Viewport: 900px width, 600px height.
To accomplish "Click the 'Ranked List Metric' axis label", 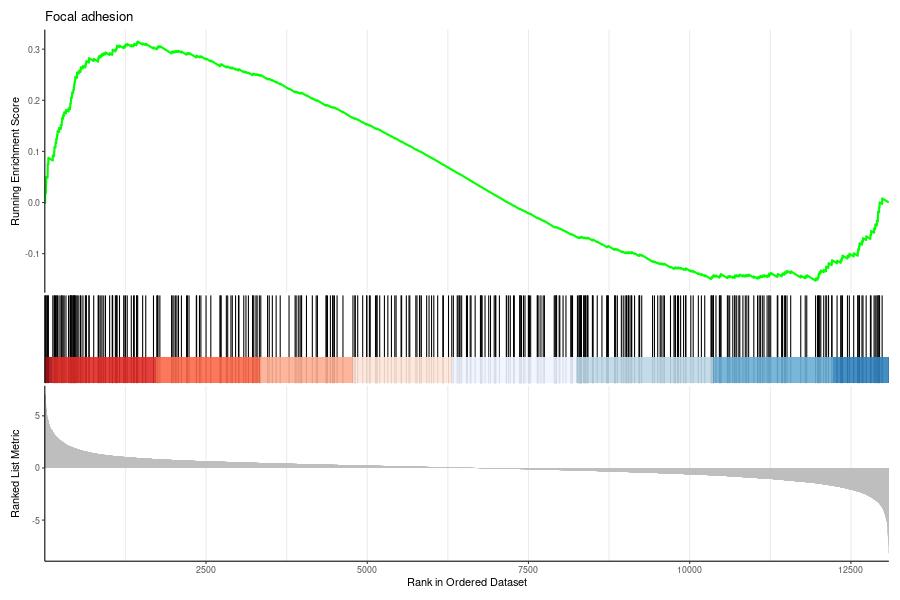I will pos(15,474).
